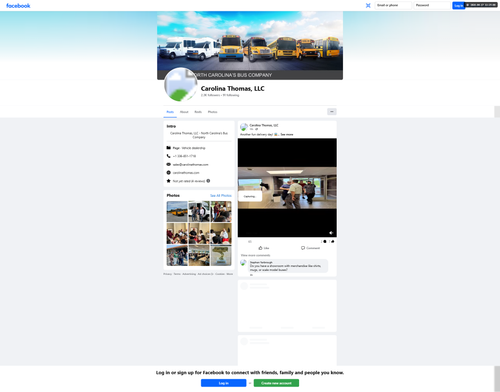The width and height of the screenshot is (500, 392).
Task: Play the delivery day video
Action: click(x=287, y=188)
